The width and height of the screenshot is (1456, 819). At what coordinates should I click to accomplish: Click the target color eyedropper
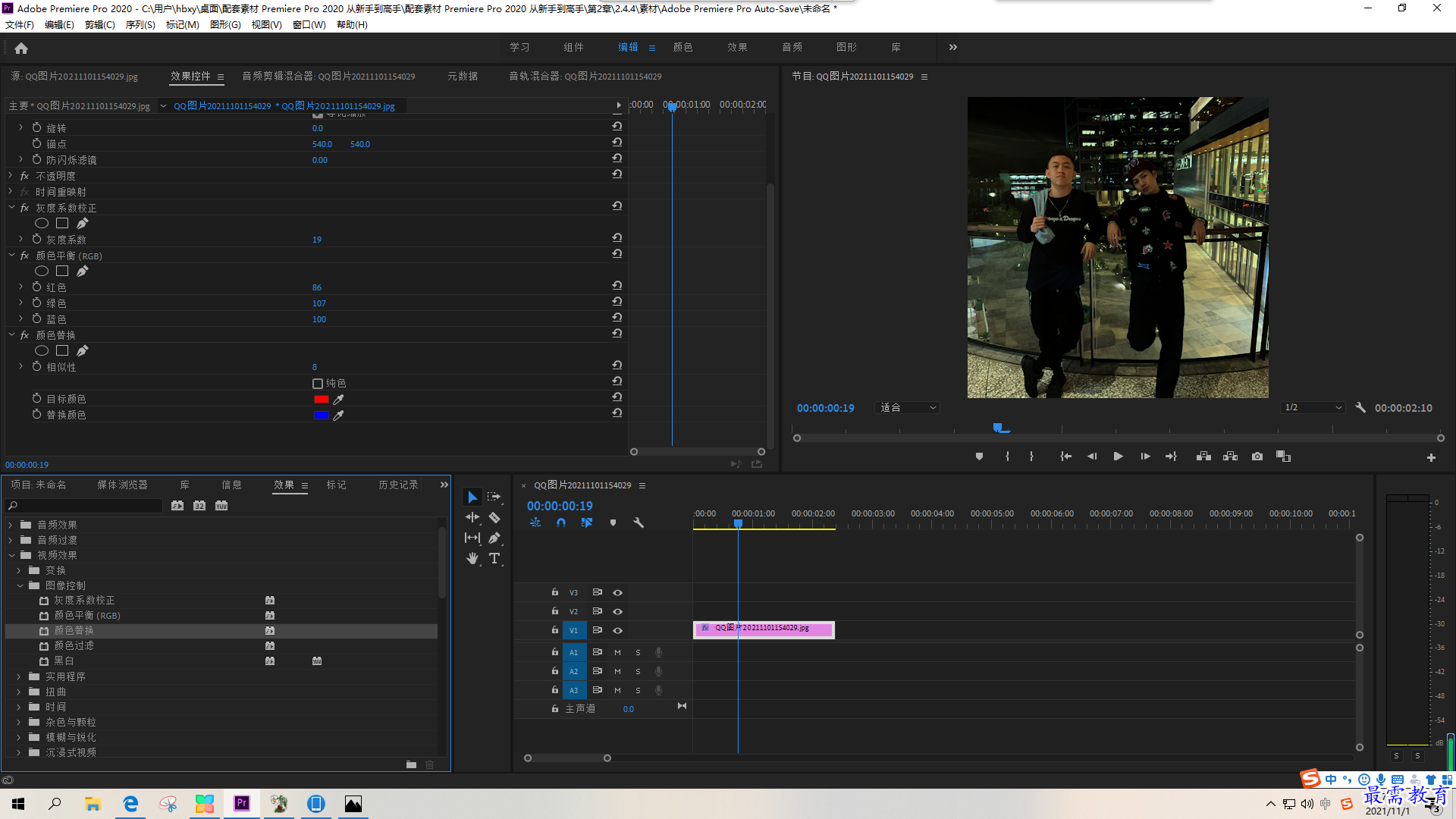click(x=339, y=400)
